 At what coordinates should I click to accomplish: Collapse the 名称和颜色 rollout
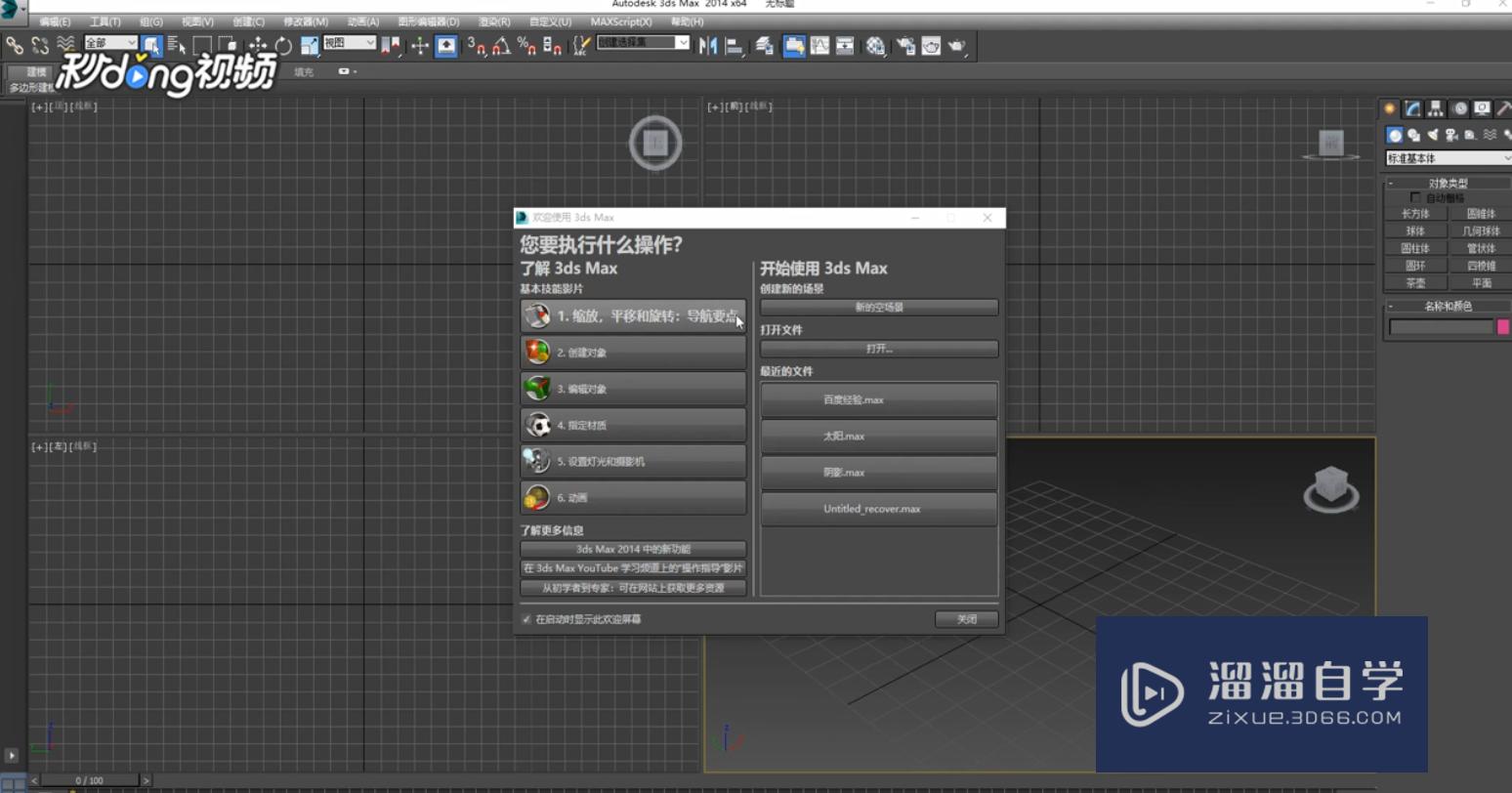[1448, 306]
